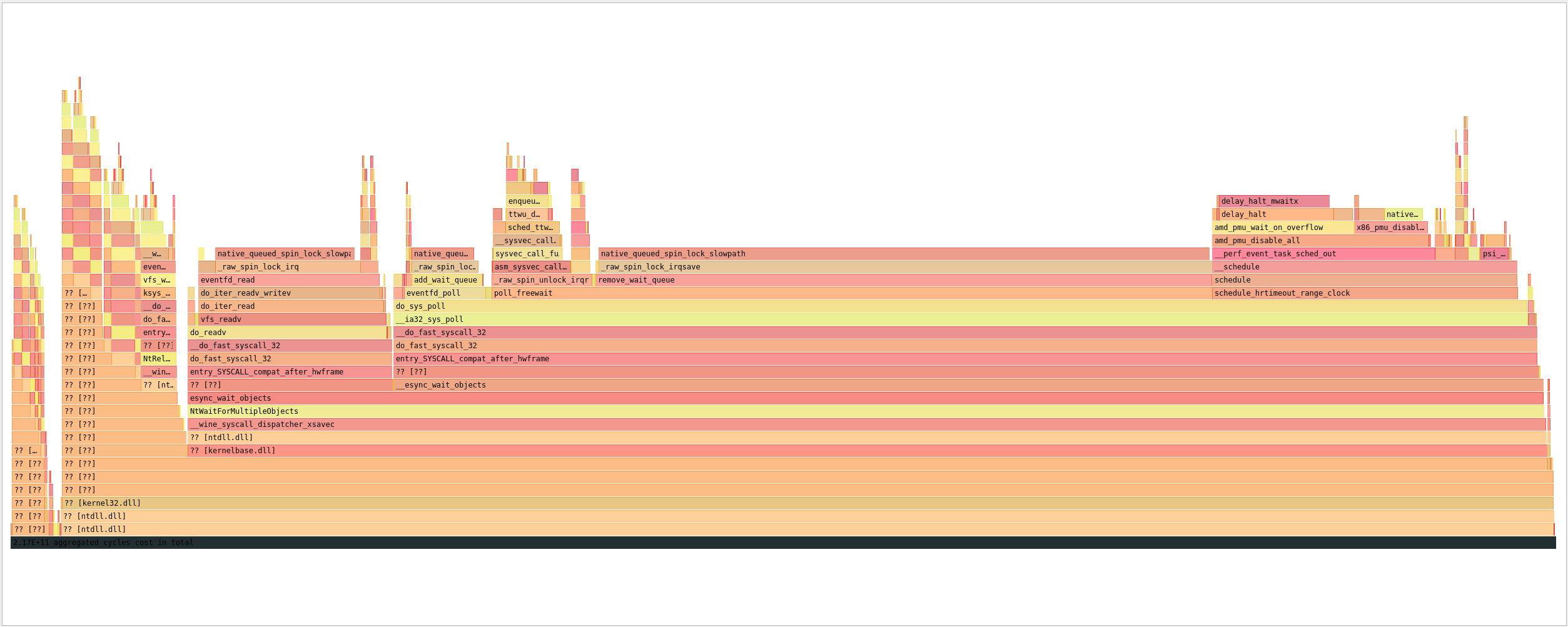Select the NtWaitForMultipleObjects frame

pyautogui.click(x=866, y=411)
